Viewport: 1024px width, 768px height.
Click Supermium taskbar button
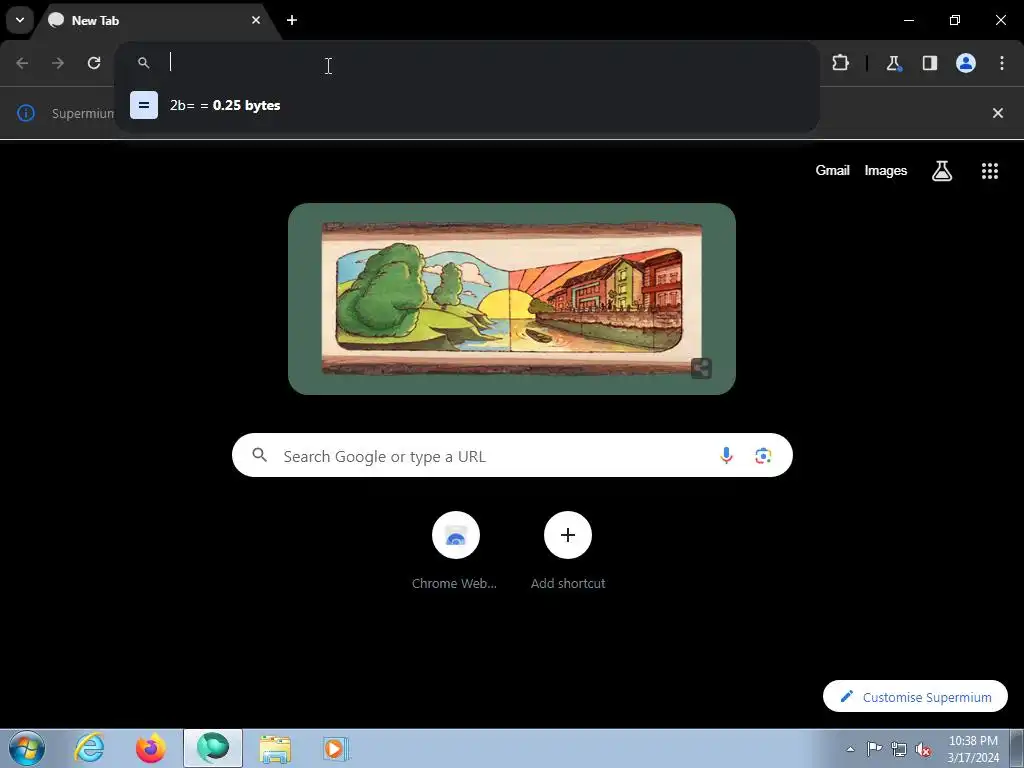pos(213,748)
